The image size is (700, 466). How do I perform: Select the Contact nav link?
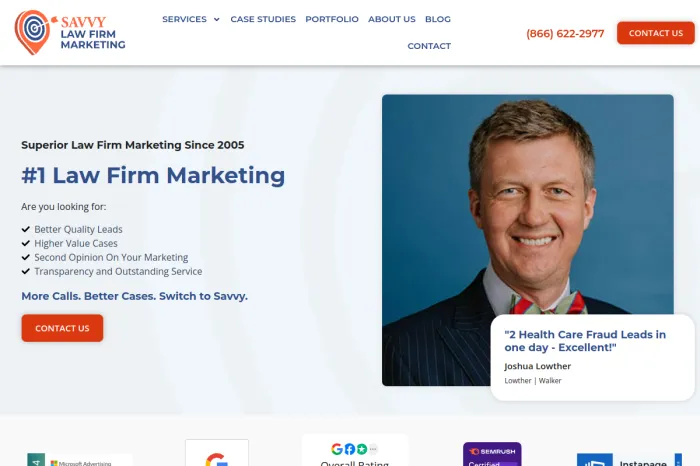pyautogui.click(x=429, y=46)
